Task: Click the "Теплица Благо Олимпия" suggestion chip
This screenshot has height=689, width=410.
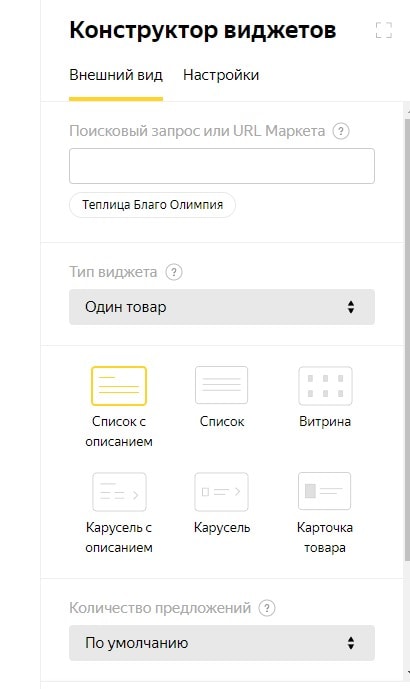Action: 152,205
